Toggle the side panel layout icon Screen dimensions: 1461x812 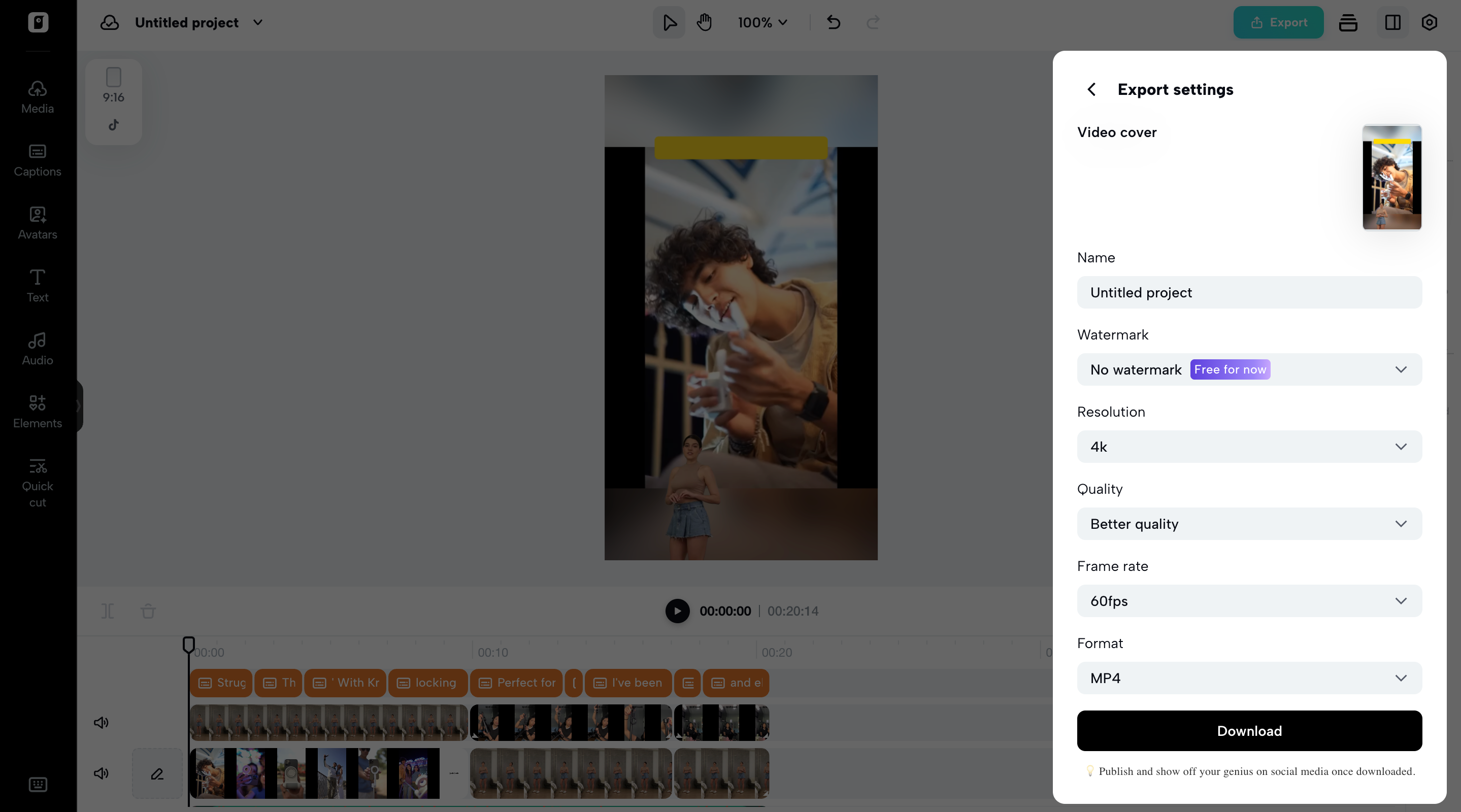tap(1392, 23)
